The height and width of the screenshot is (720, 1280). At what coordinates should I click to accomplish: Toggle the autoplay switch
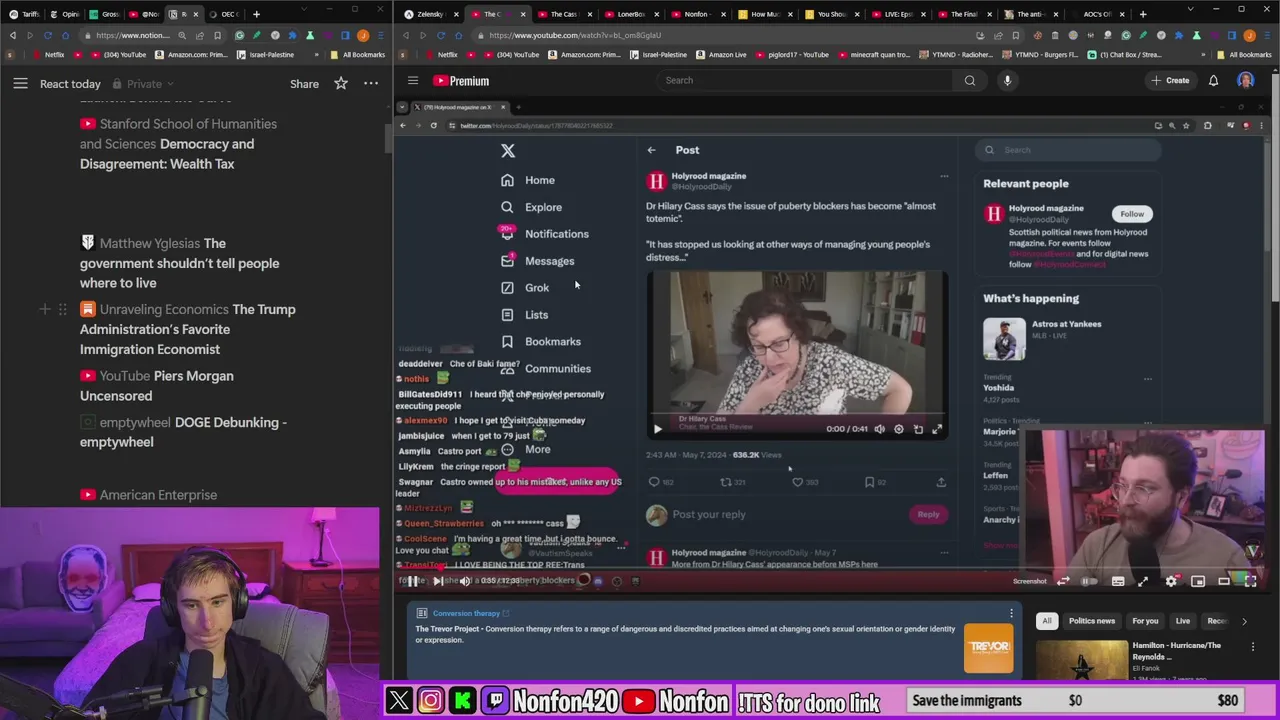(1089, 581)
